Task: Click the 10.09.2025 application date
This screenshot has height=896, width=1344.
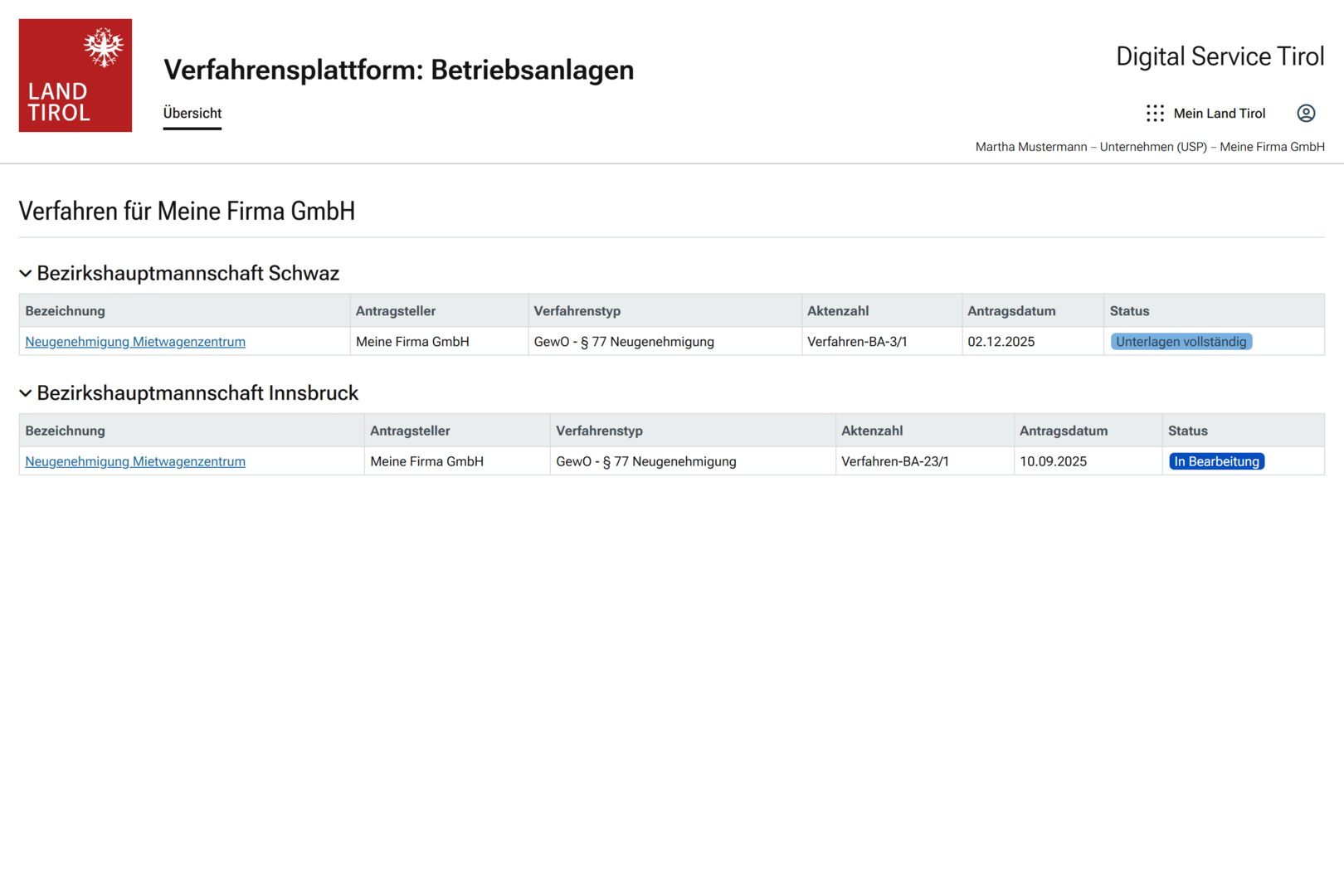Action: pos(1053,461)
